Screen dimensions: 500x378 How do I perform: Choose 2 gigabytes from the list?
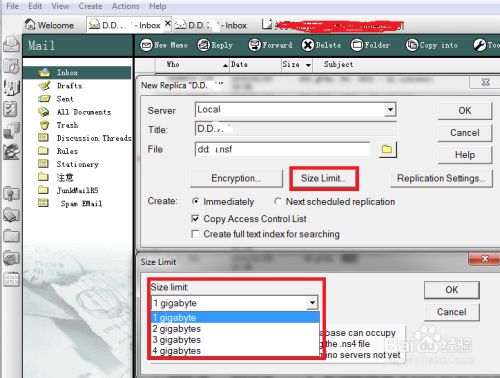pyautogui.click(x=235, y=329)
